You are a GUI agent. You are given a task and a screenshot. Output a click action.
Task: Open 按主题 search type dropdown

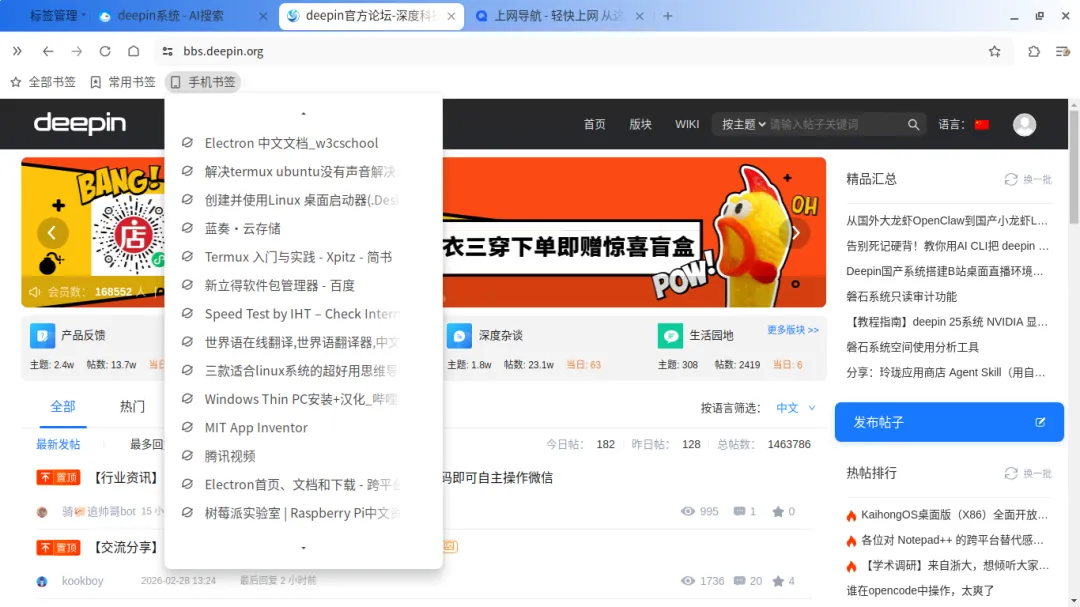pyautogui.click(x=743, y=124)
